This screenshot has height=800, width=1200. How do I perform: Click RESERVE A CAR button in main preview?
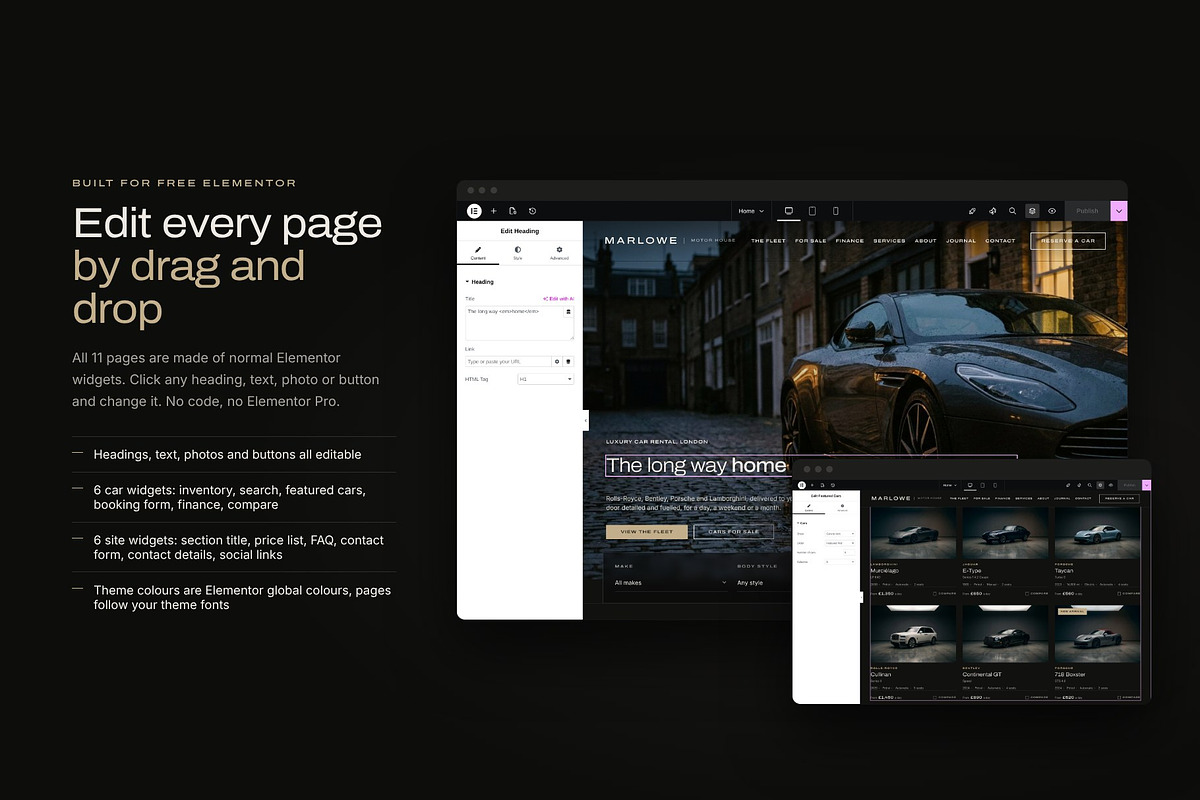[1068, 241]
